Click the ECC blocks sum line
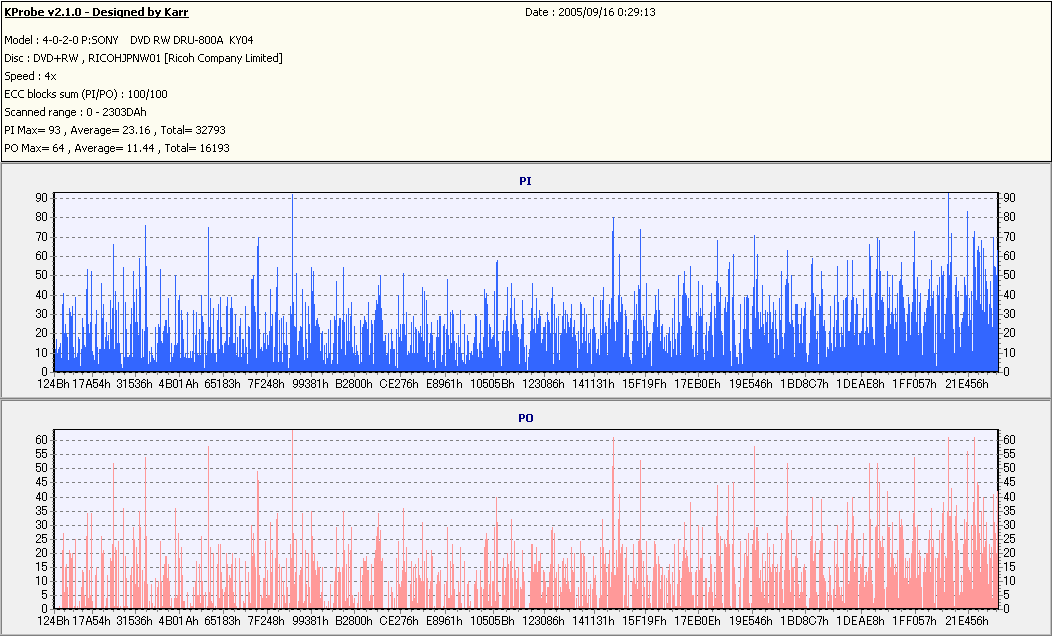The image size is (1052, 636). tap(86, 94)
